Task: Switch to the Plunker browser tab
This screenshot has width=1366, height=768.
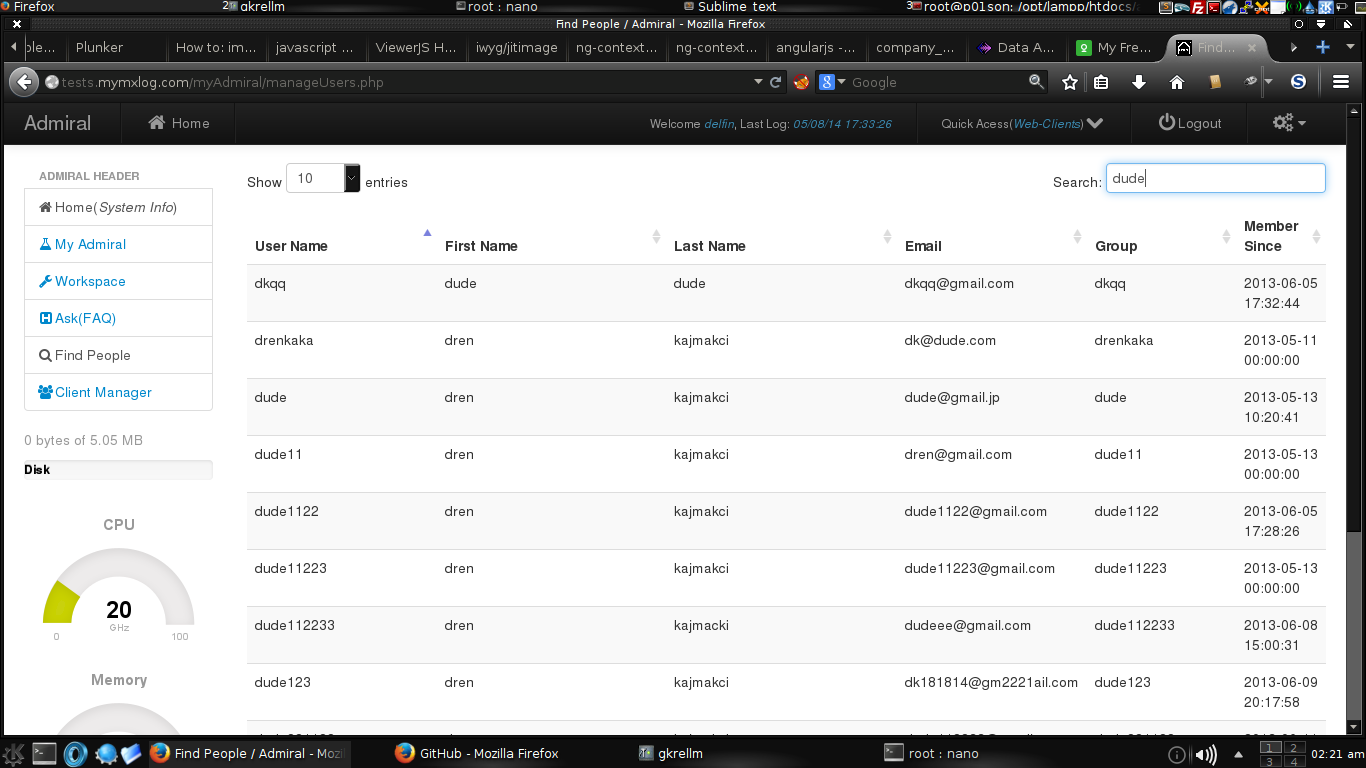Action: coord(100,47)
